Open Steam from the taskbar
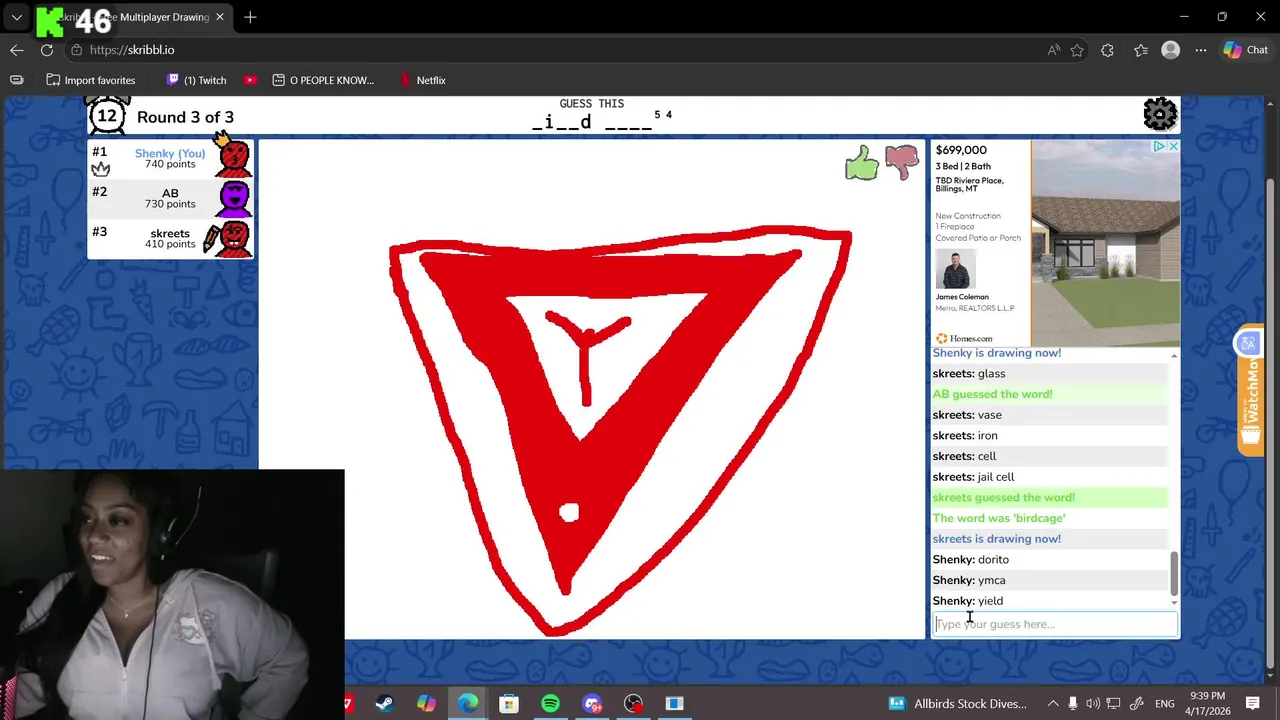1280x720 pixels. tap(384, 704)
